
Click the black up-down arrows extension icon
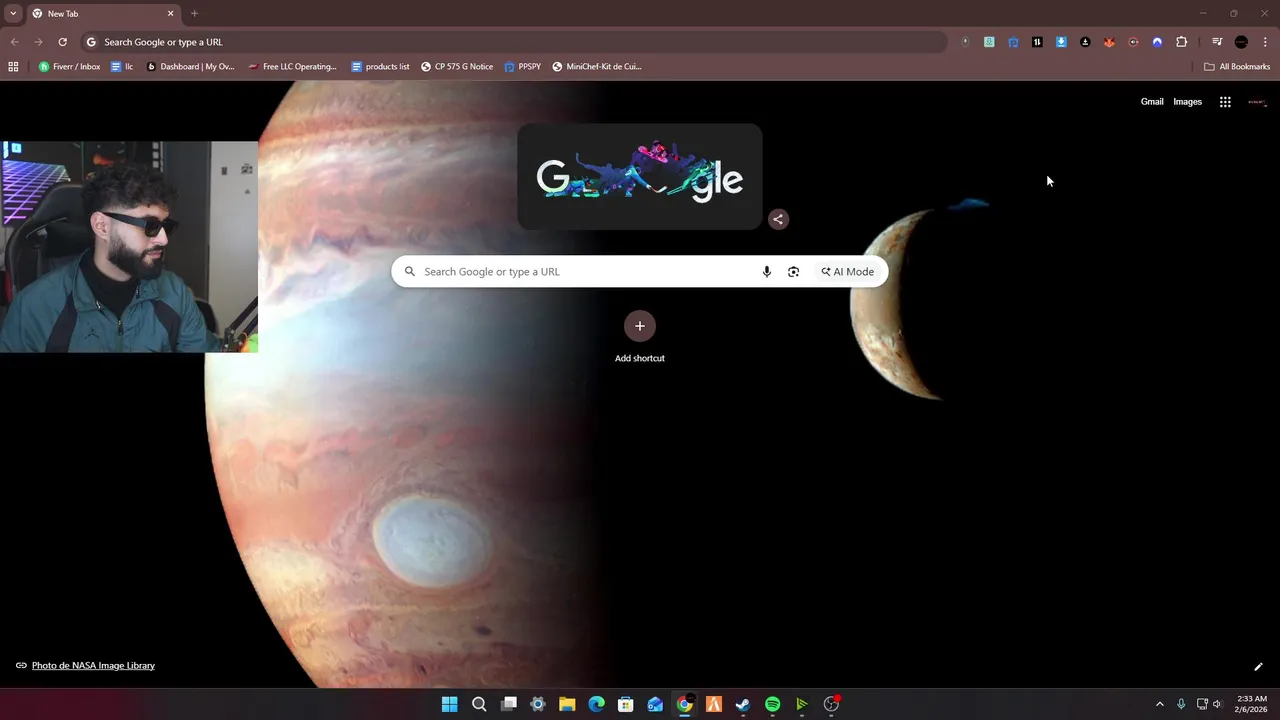[1037, 42]
